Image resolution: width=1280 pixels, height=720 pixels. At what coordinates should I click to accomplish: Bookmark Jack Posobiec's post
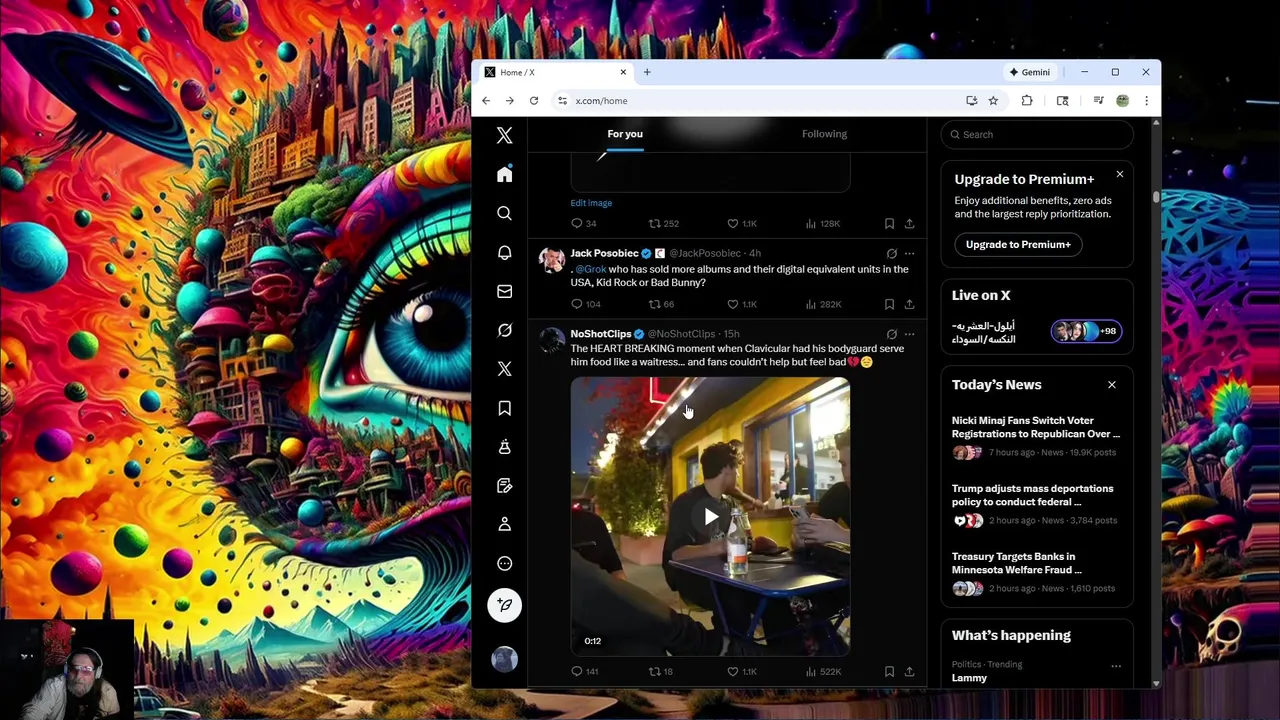[889, 304]
